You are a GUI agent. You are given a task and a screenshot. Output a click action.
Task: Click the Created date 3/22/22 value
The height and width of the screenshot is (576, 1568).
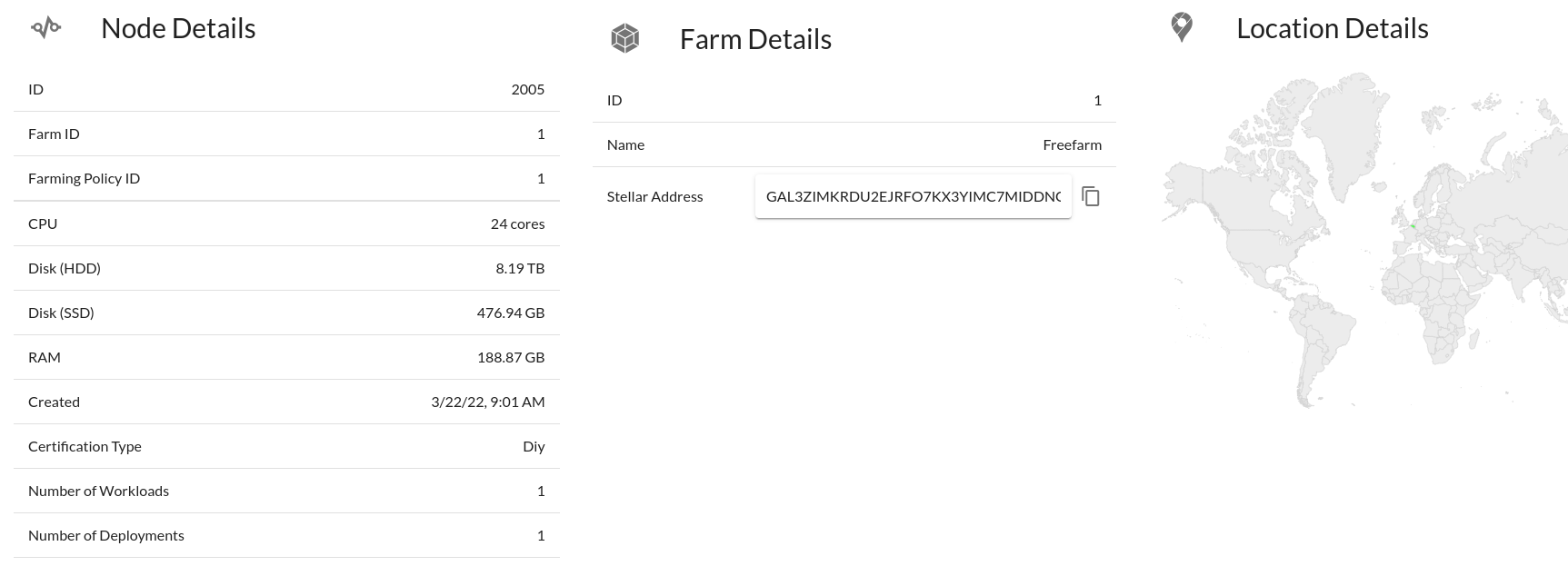coord(488,402)
